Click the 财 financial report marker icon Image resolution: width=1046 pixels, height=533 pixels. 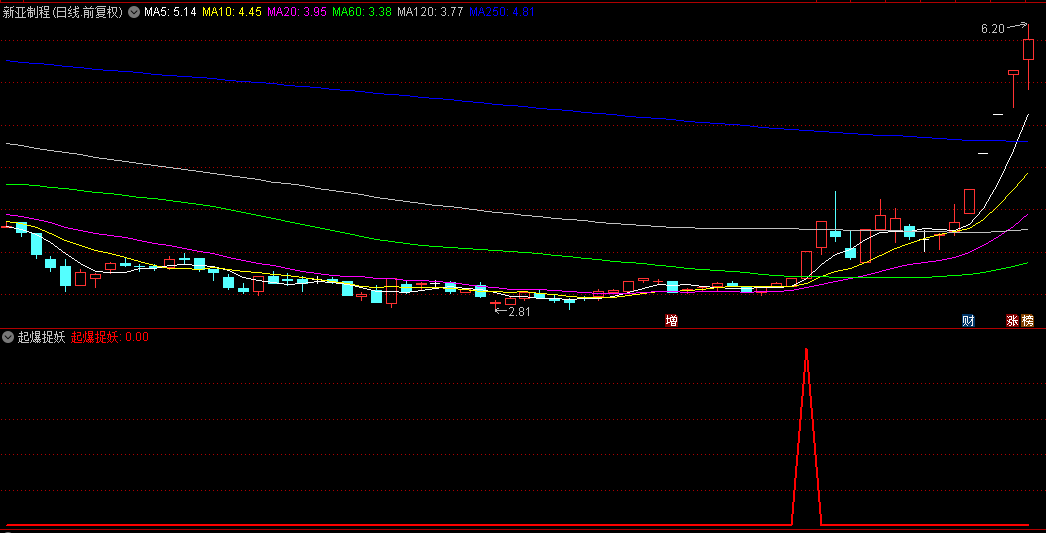tap(968, 321)
